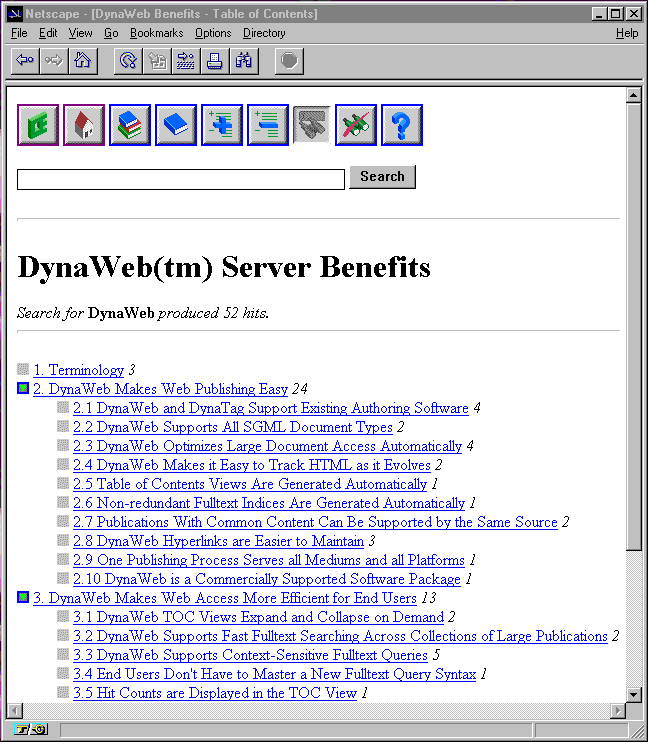Screen dimensions: 648x742
Task: Click gray marker beside section 3.3
Action: click(x=63, y=654)
